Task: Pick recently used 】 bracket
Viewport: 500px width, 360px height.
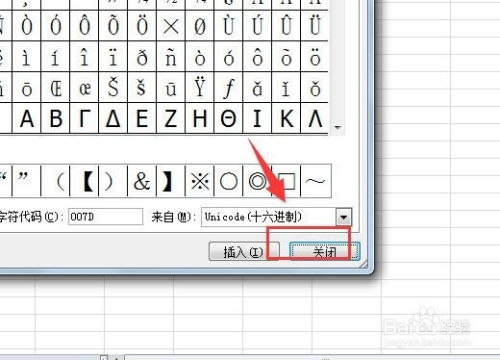Action: 171,181
